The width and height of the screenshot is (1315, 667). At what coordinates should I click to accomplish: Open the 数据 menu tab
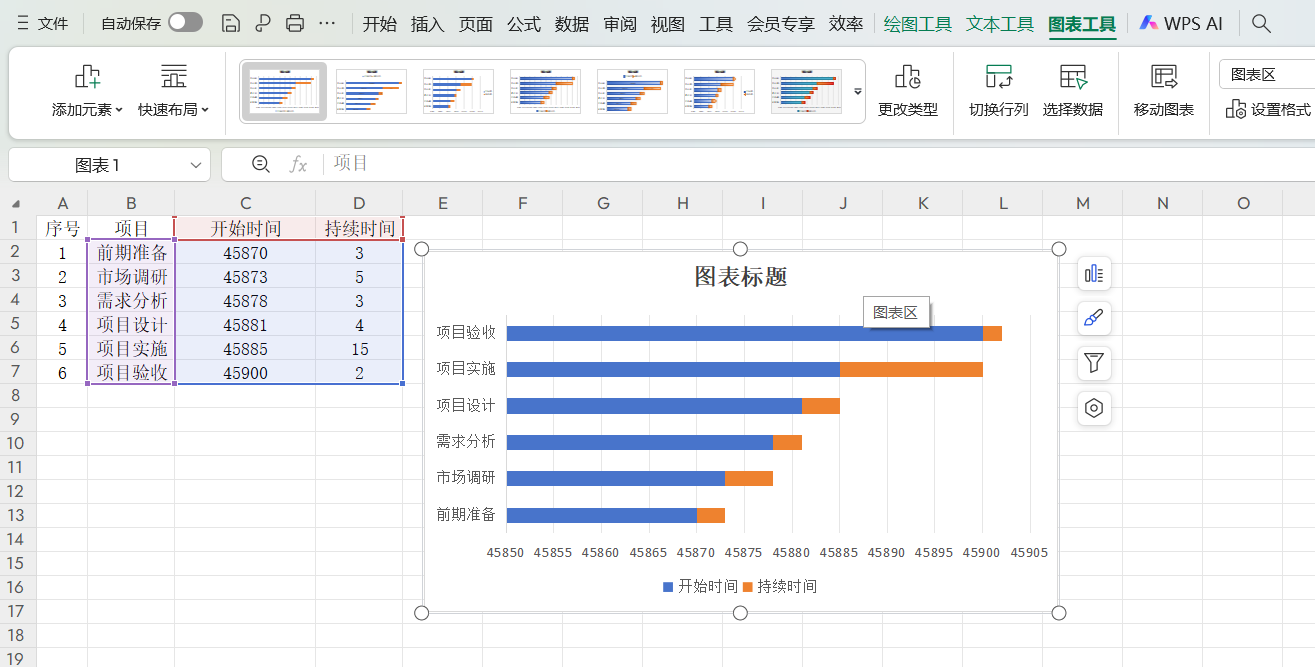pos(571,24)
